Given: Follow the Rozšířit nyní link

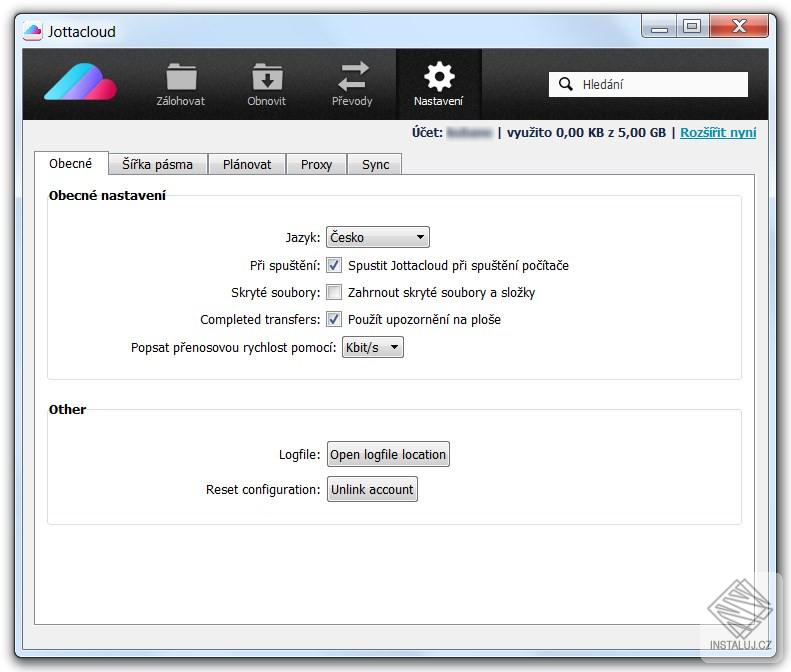Looking at the screenshot, I should 718,133.
